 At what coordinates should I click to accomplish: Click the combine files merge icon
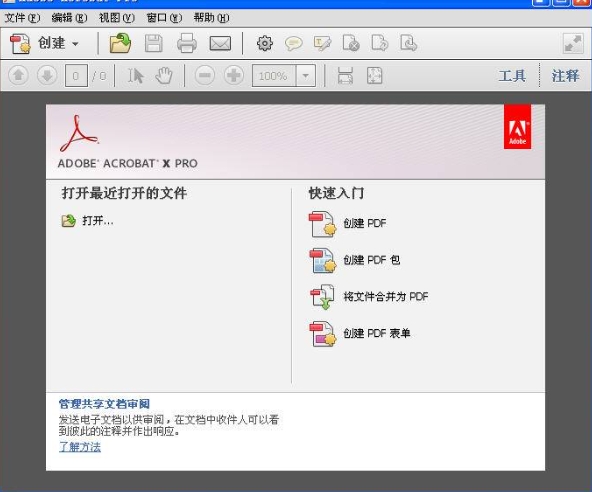(x=322, y=297)
